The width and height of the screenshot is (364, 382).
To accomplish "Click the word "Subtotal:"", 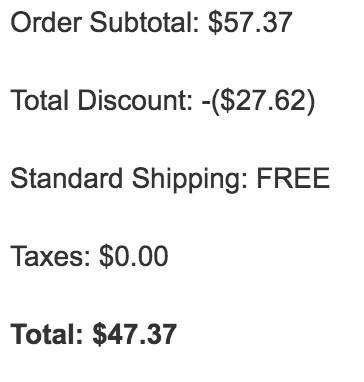I will (145, 22).
